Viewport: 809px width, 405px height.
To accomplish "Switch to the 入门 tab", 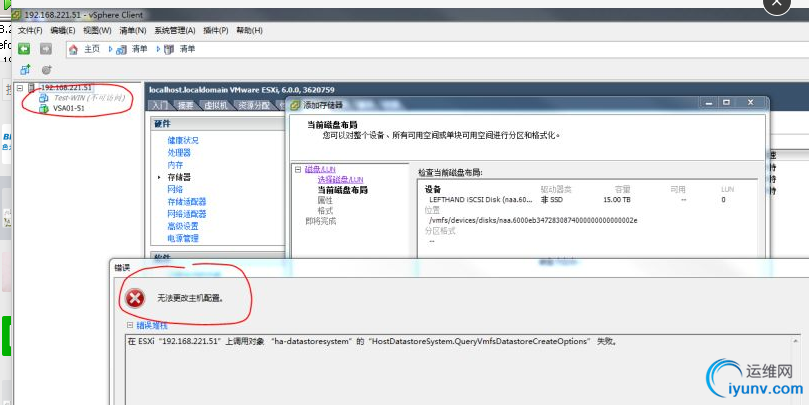I will pos(159,105).
